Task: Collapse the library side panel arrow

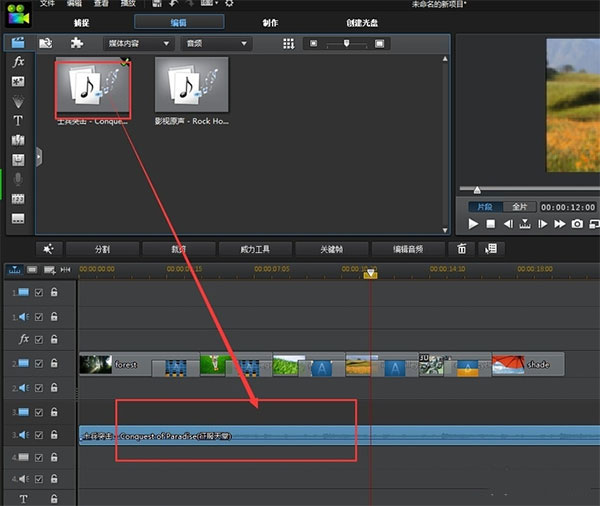Action: pyautogui.click(x=38, y=156)
